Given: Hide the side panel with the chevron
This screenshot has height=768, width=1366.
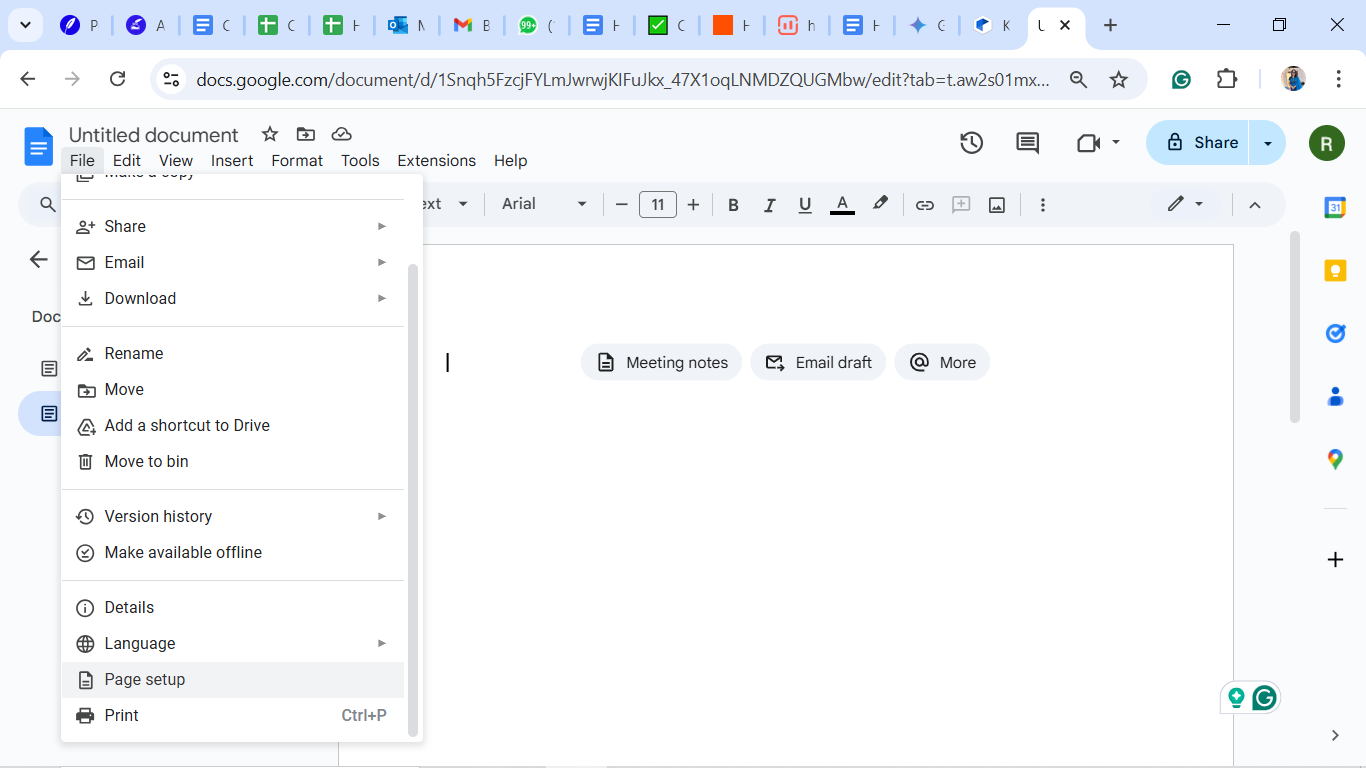Looking at the screenshot, I should [1335, 735].
